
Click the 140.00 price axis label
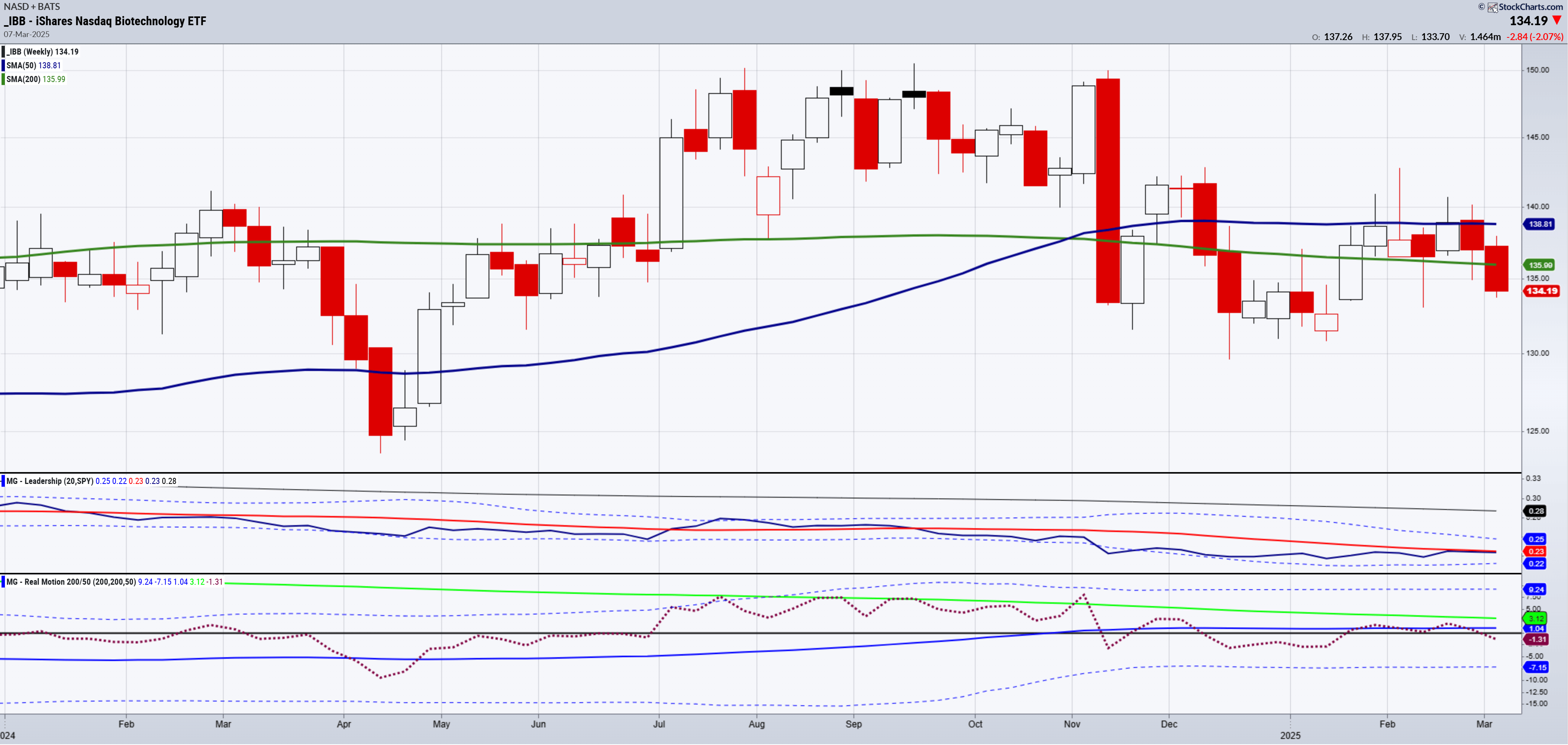point(1537,207)
